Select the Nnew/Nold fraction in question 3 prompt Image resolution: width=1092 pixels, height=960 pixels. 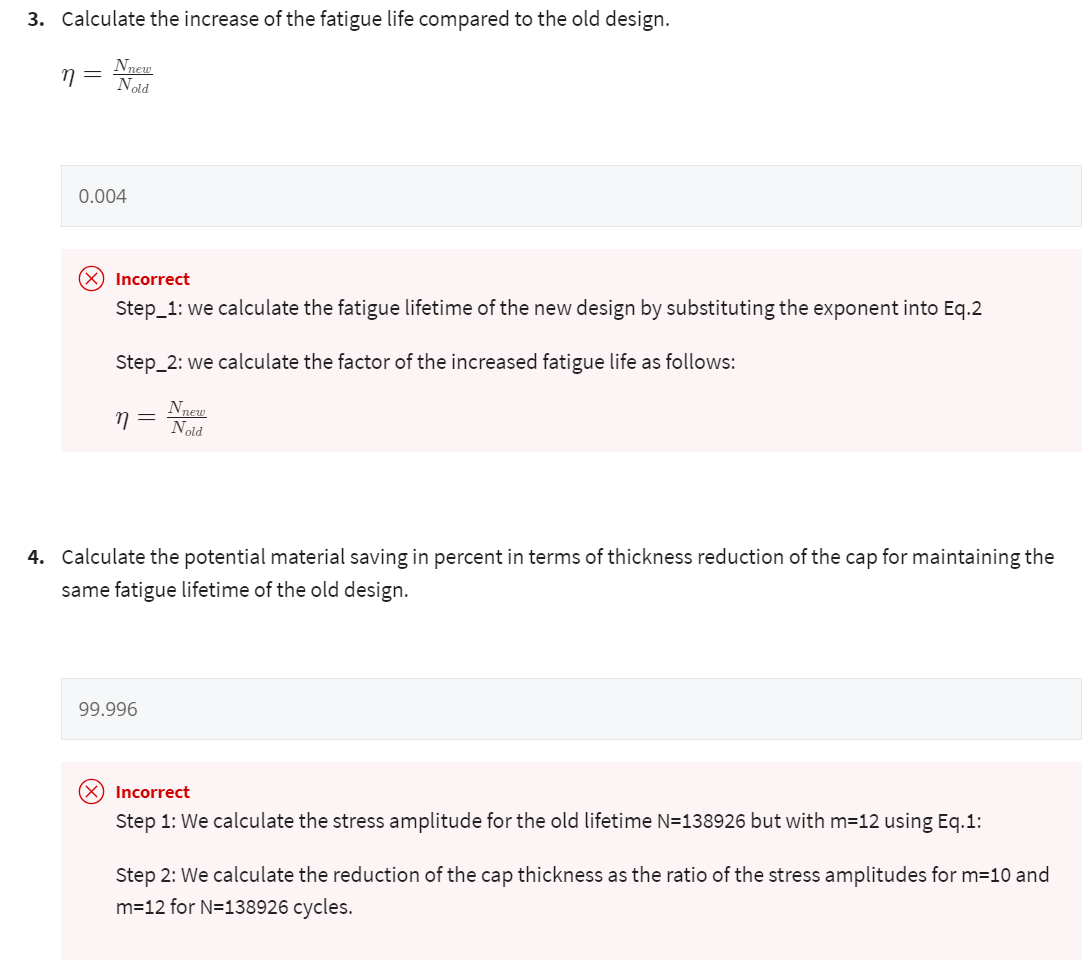pyautogui.click(x=133, y=75)
